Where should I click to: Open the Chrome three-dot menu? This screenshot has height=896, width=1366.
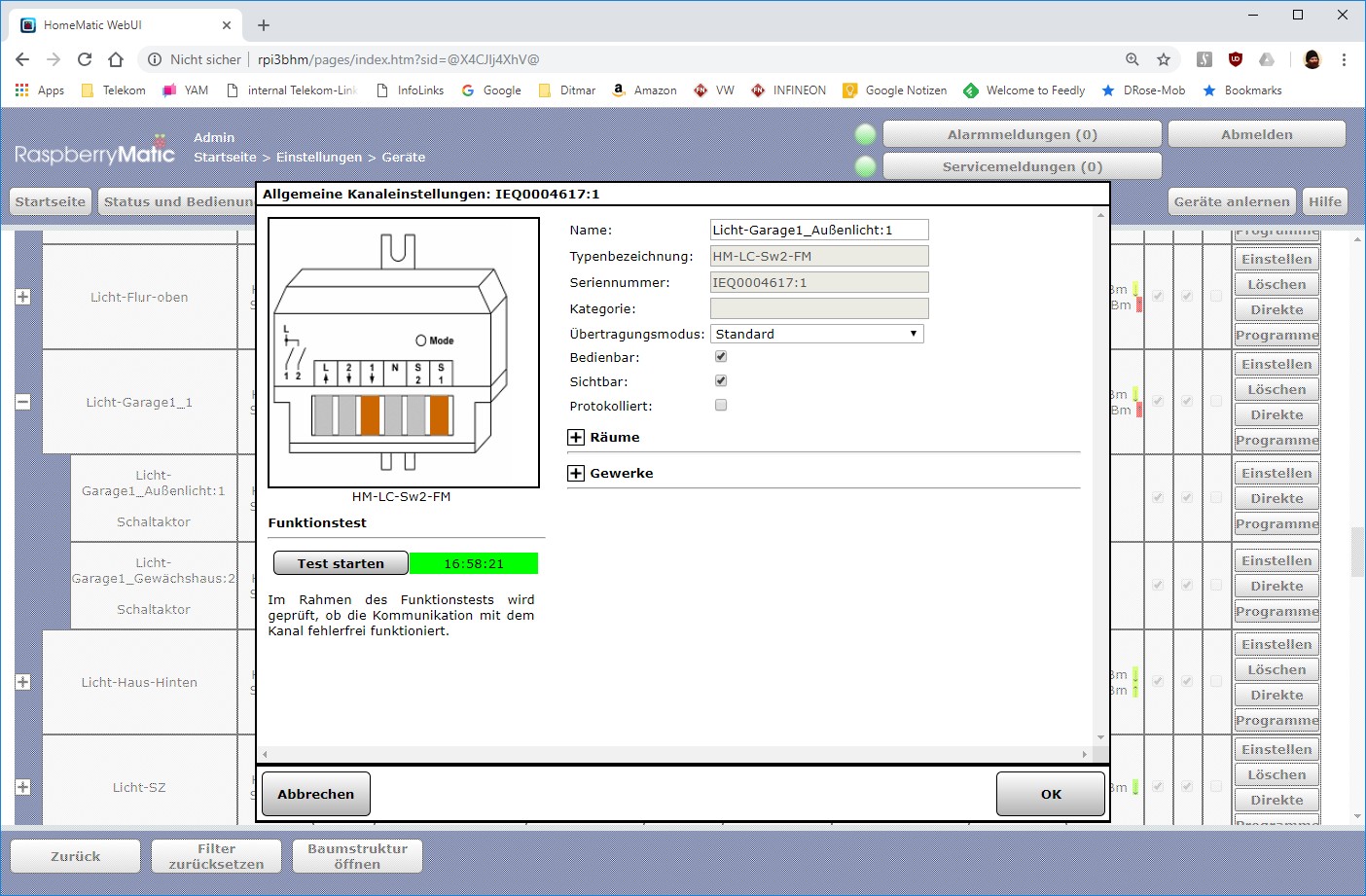pos(1345,59)
